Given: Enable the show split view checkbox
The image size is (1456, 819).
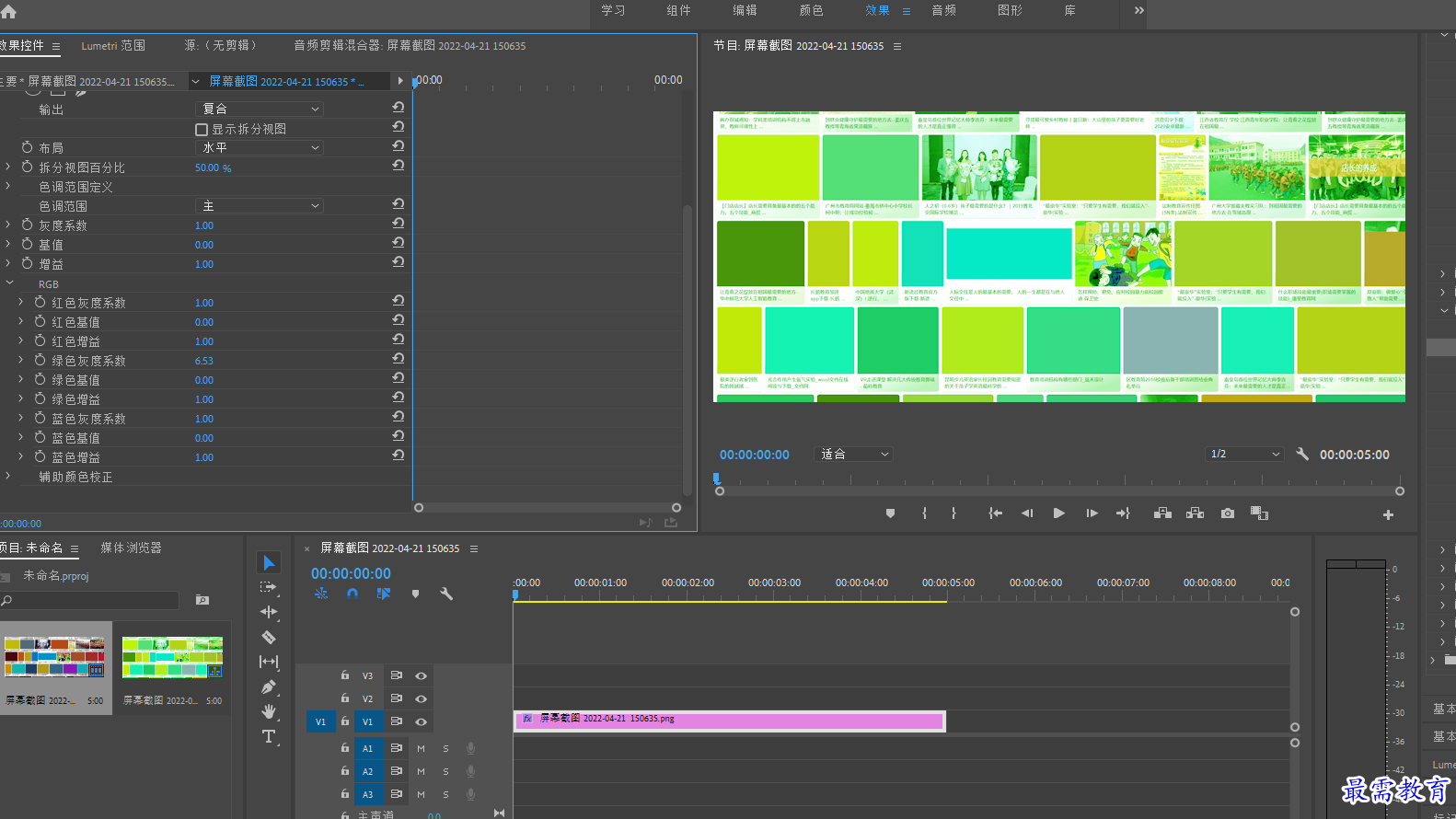Looking at the screenshot, I should tap(202, 130).
